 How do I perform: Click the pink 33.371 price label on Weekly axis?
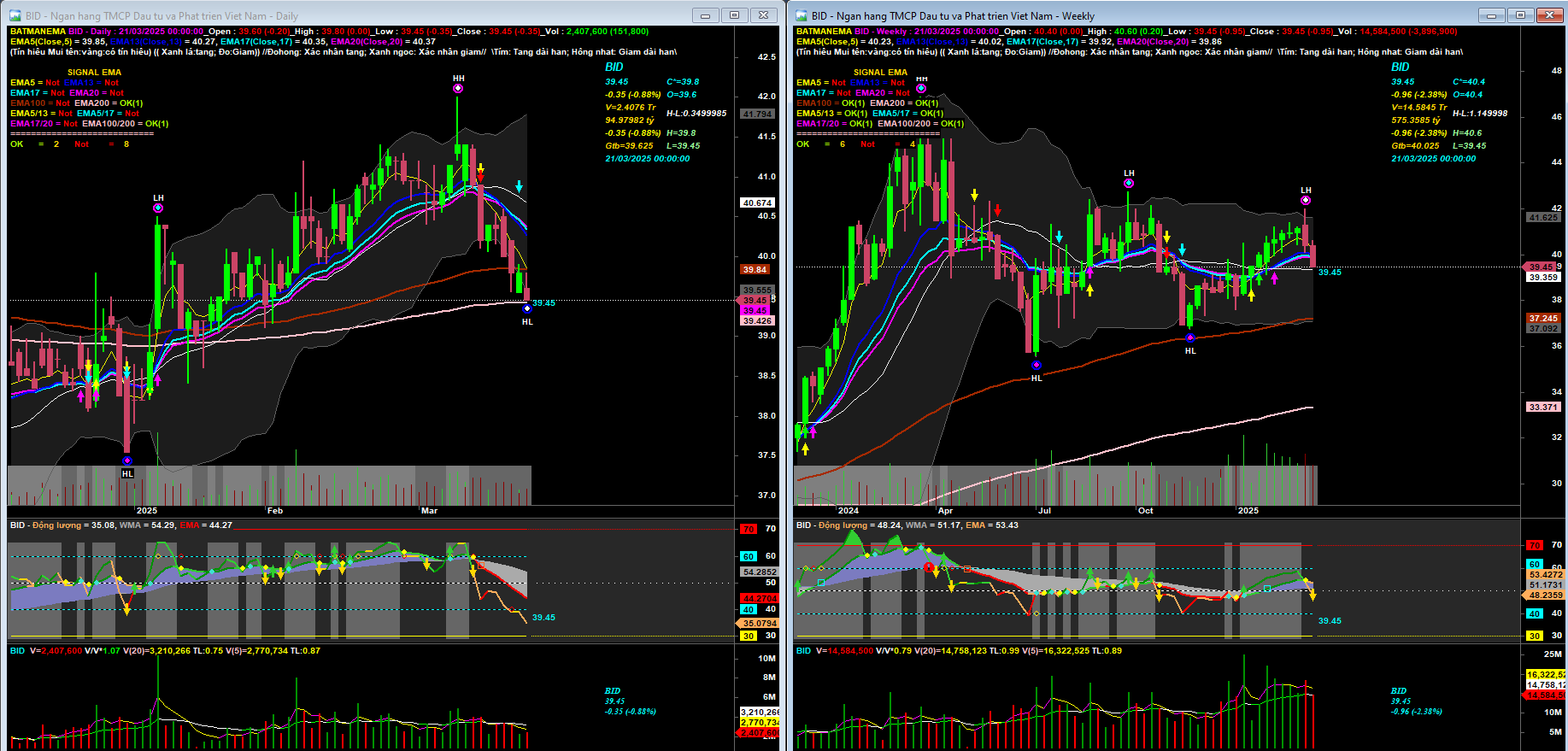pos(1544,407)
